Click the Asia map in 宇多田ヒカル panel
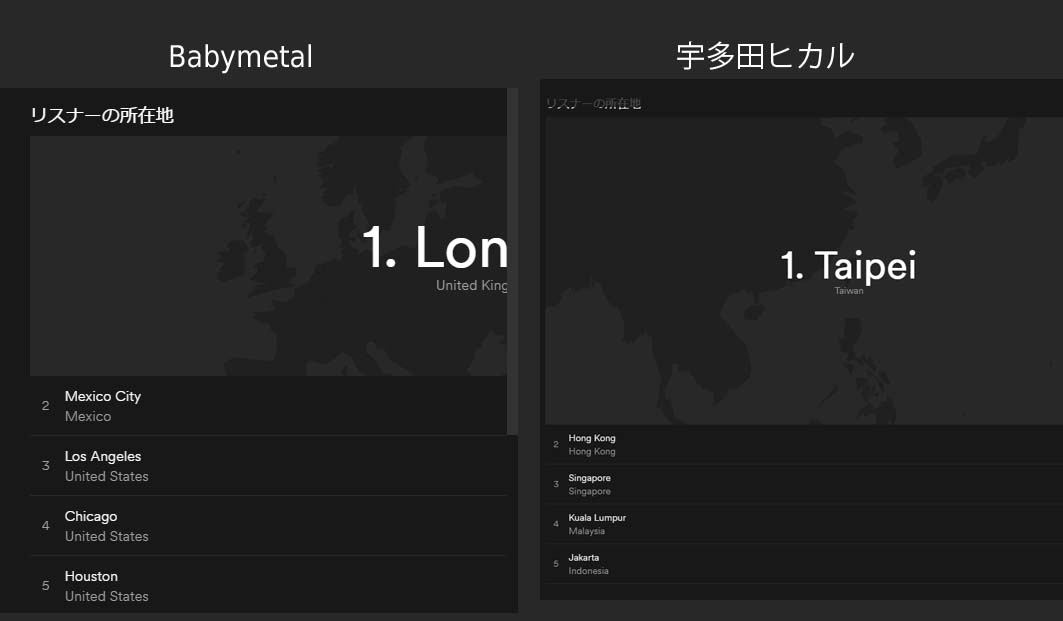The height and width of the screenshot is (621, 1063). (804, 271)
